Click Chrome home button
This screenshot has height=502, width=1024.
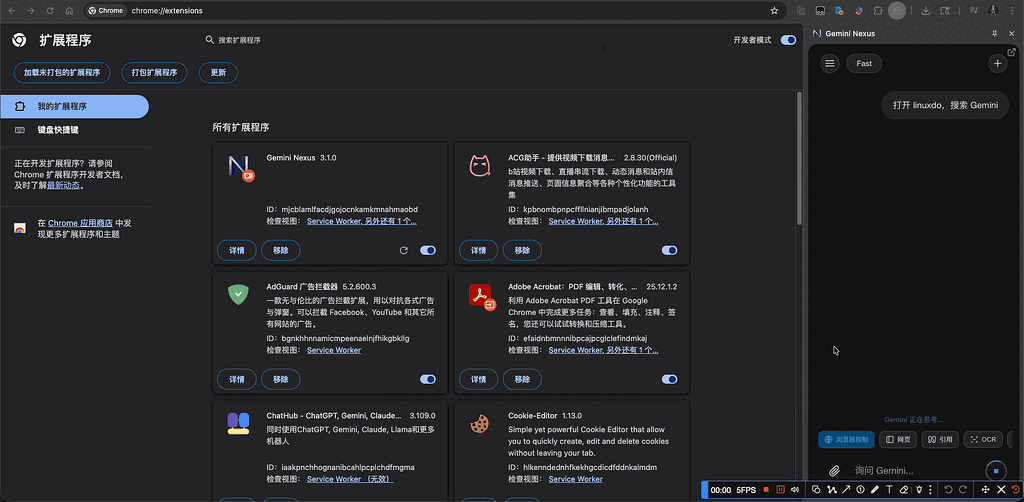tap(69, 10)
